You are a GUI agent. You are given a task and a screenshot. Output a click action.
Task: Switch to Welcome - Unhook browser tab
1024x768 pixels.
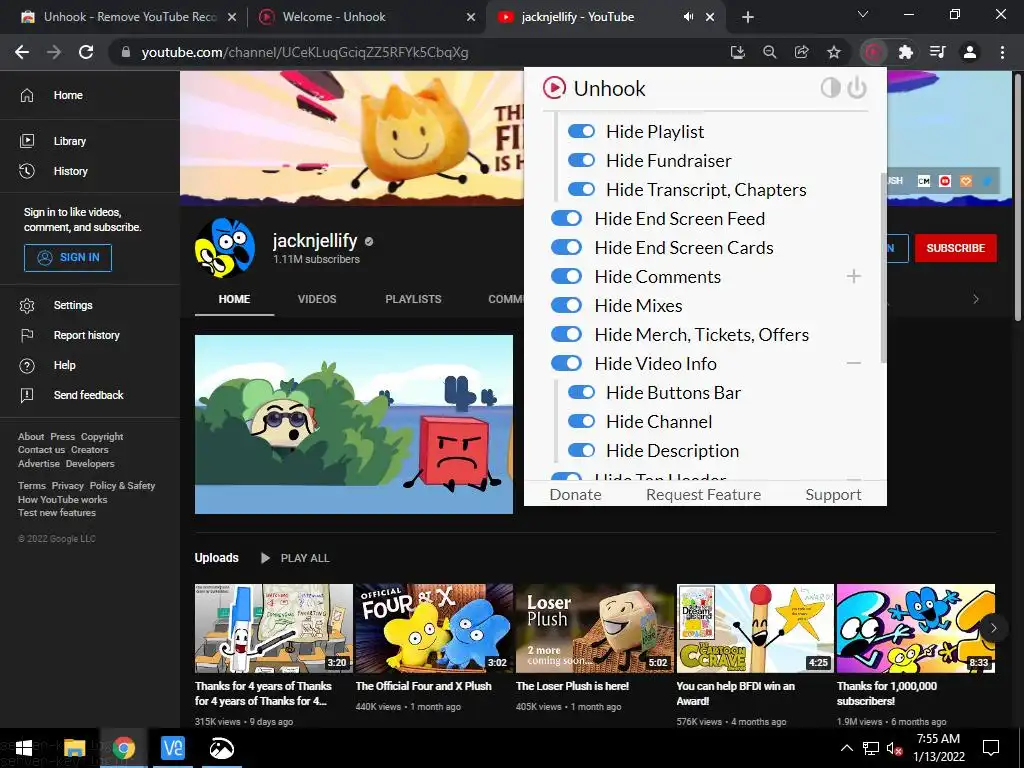pyautogui.click(x=366, y=17)
